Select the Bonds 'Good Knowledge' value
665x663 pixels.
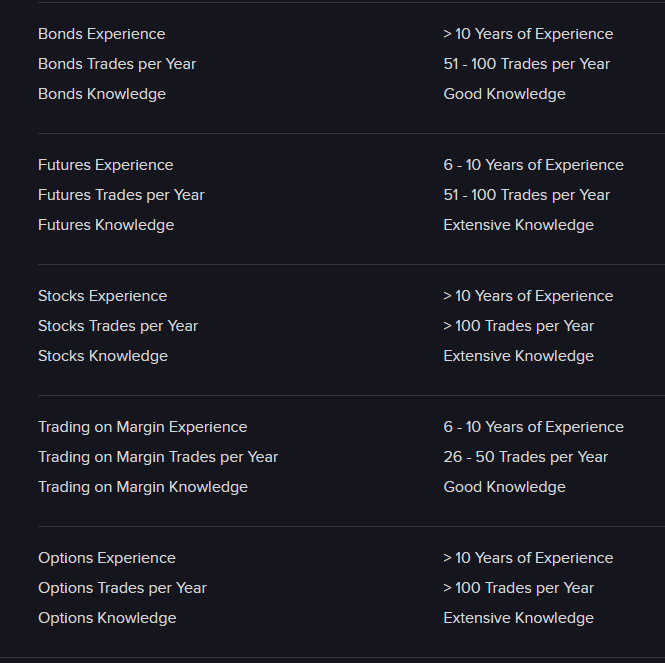[504, 94]
